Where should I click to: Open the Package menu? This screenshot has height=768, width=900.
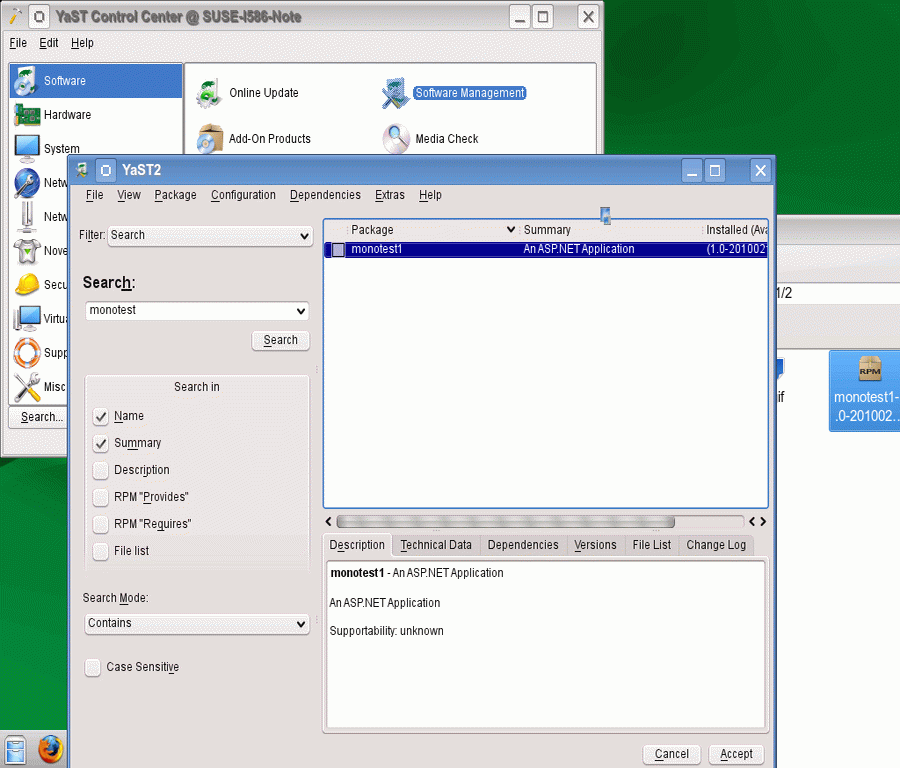[175, 195]
